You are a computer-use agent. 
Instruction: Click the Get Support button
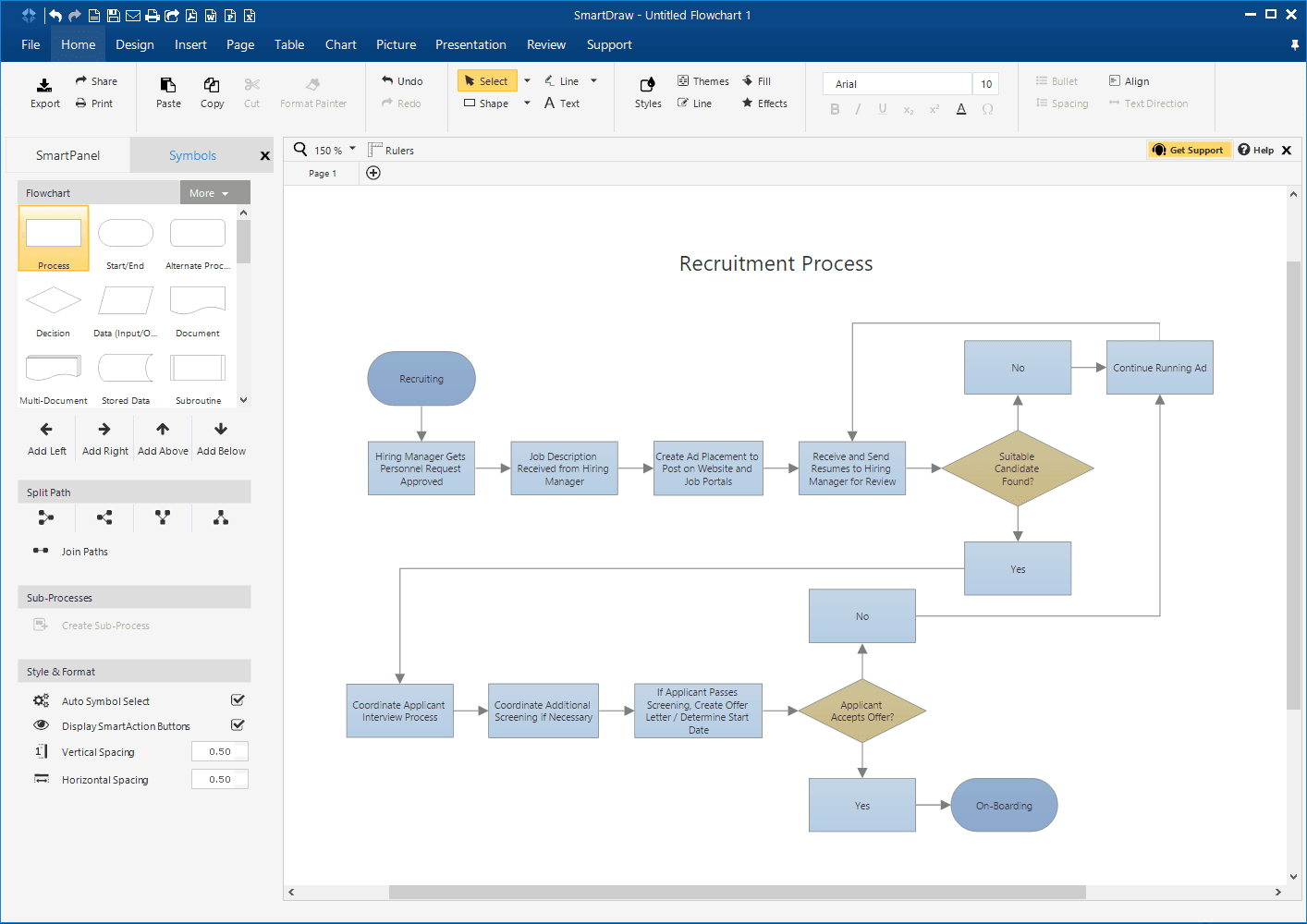[1189, 150]
